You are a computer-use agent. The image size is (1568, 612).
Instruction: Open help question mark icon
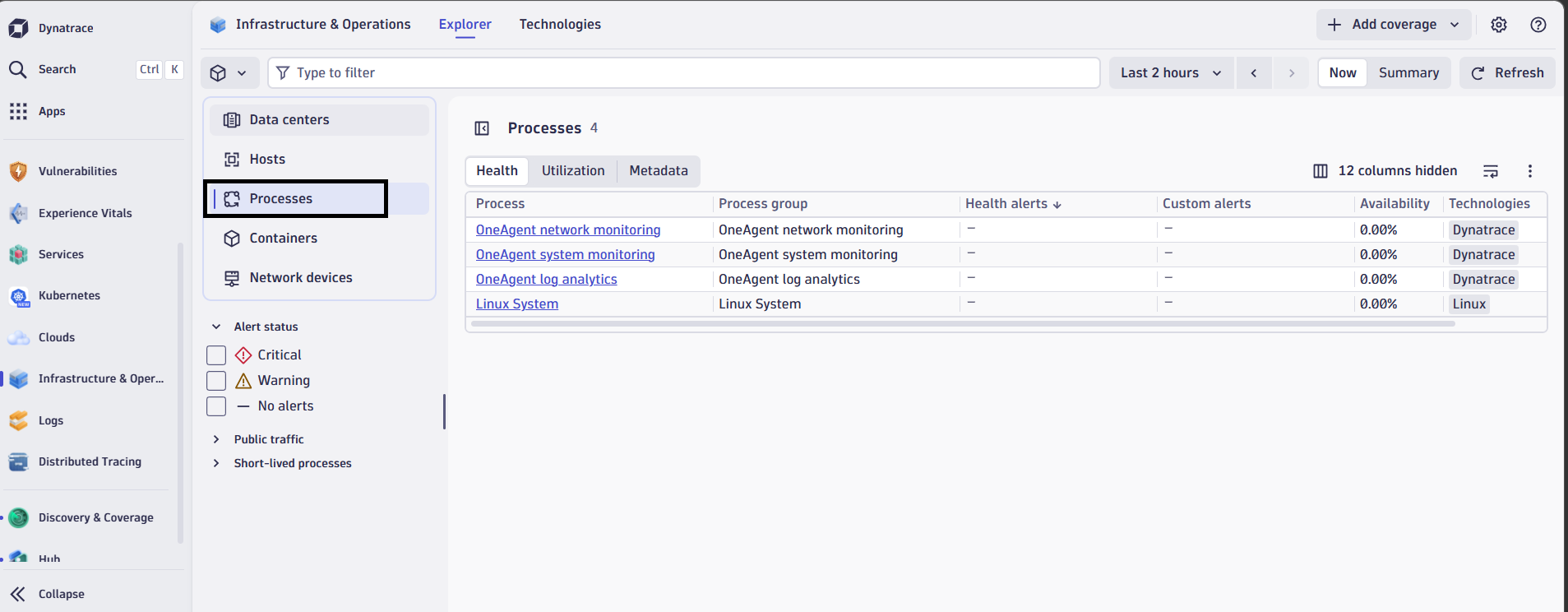coord(1538,25)
